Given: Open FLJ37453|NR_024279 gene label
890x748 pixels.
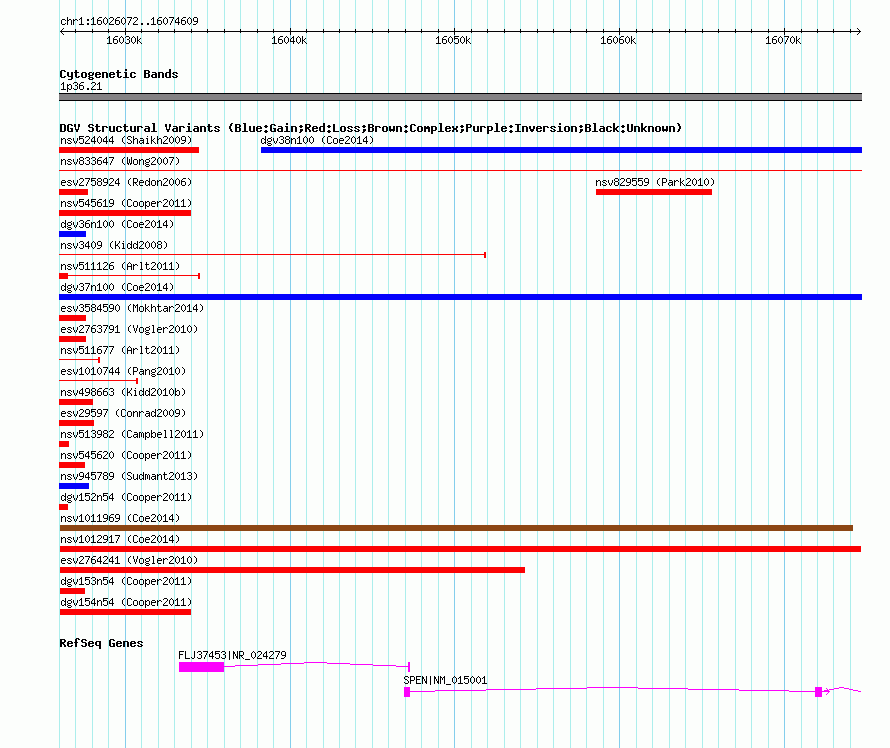Looking at the screenshot, I should click(232, 655).
